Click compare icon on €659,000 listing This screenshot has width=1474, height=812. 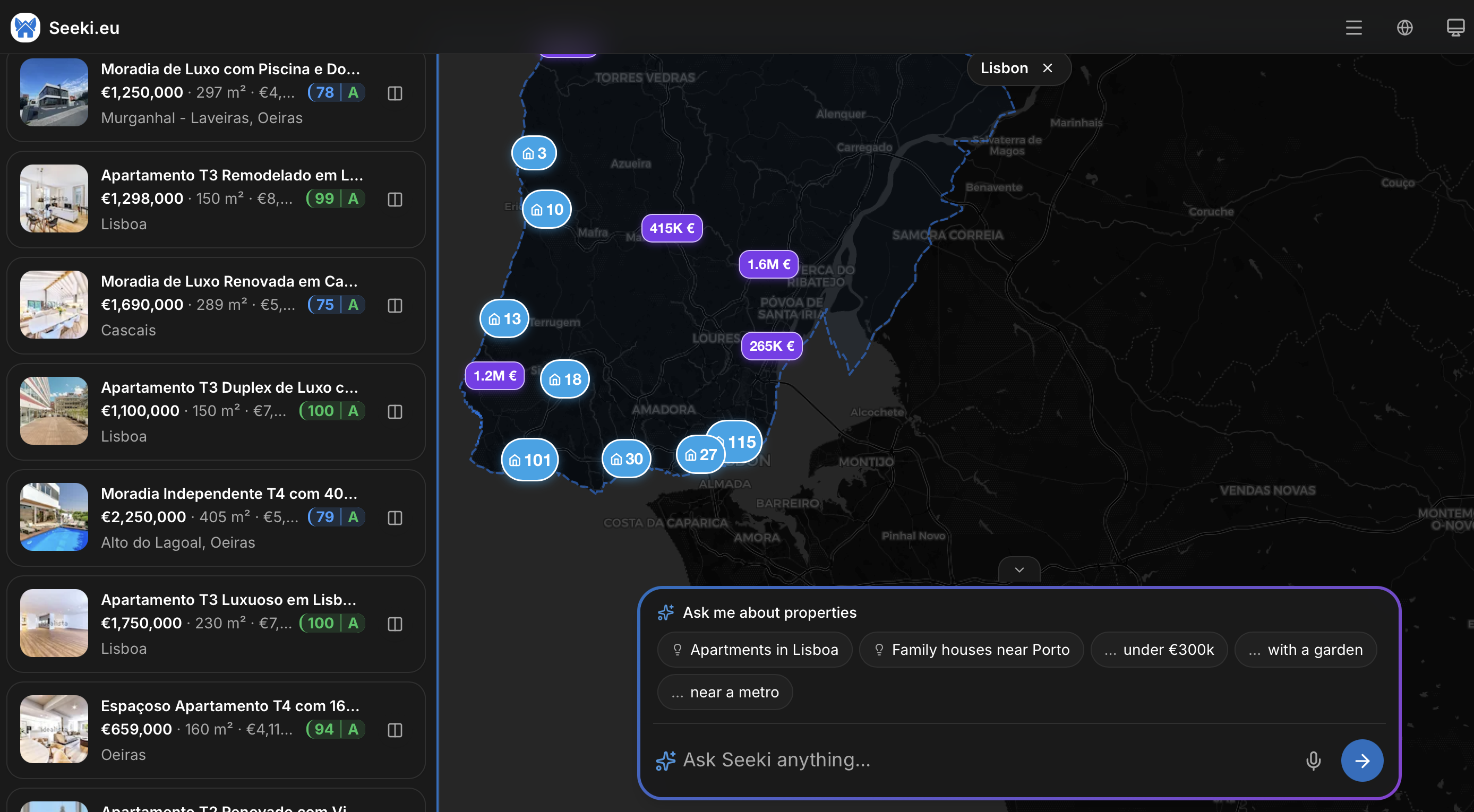coord(395,730)
